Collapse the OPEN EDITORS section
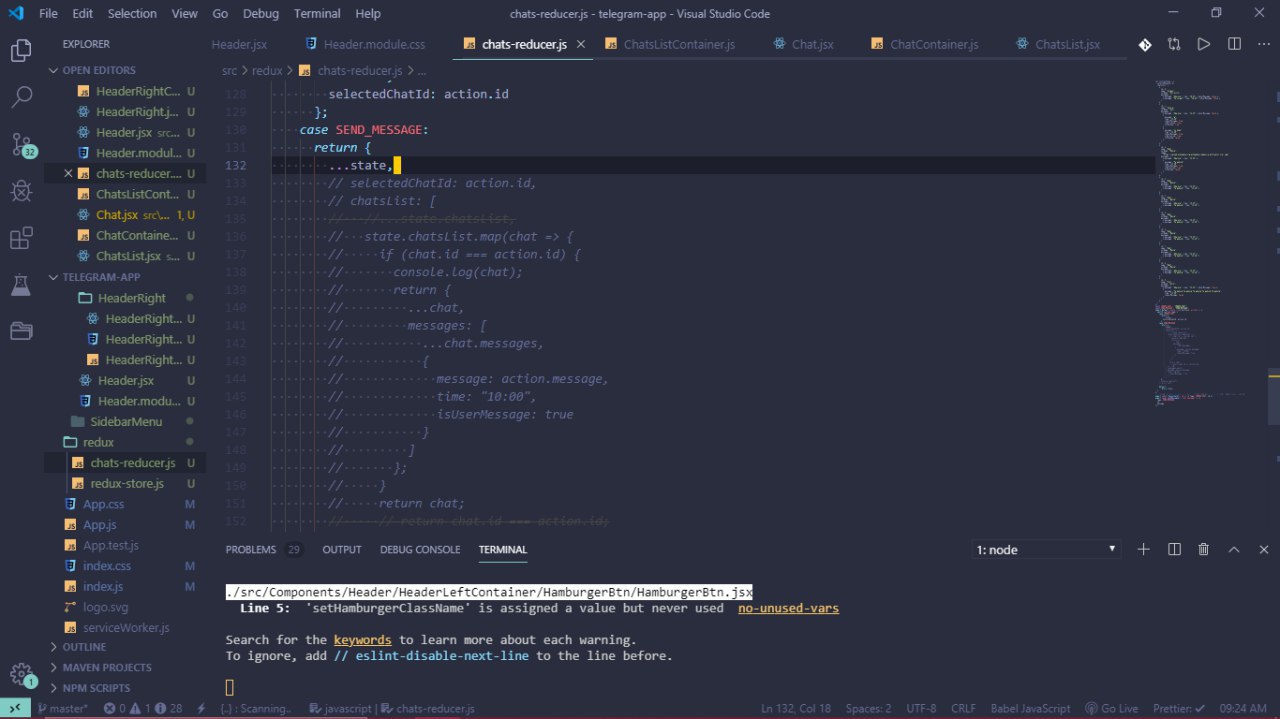This screenshot has height=719, width=1280. pyautogui.click(x=98, y=70)
